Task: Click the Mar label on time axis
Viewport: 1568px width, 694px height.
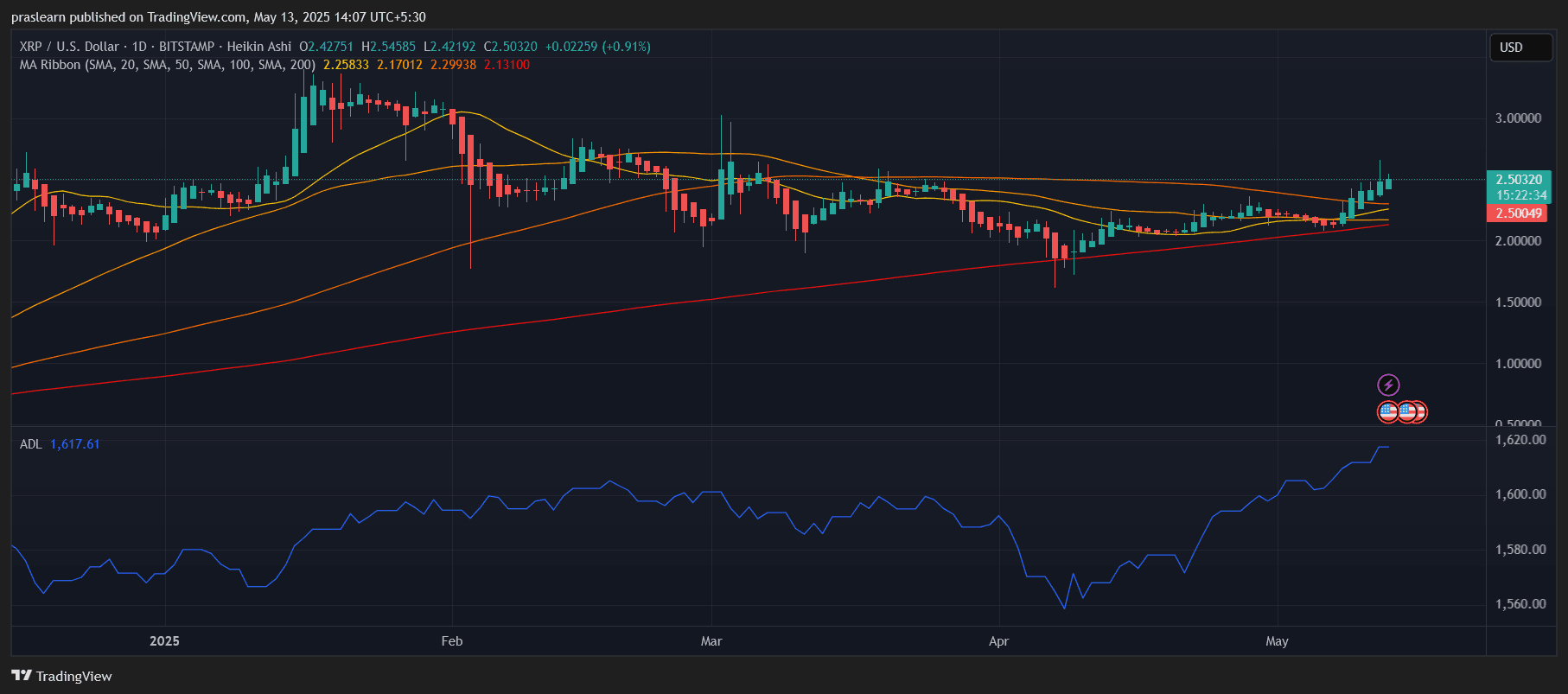Action: [x=711, y=641]
